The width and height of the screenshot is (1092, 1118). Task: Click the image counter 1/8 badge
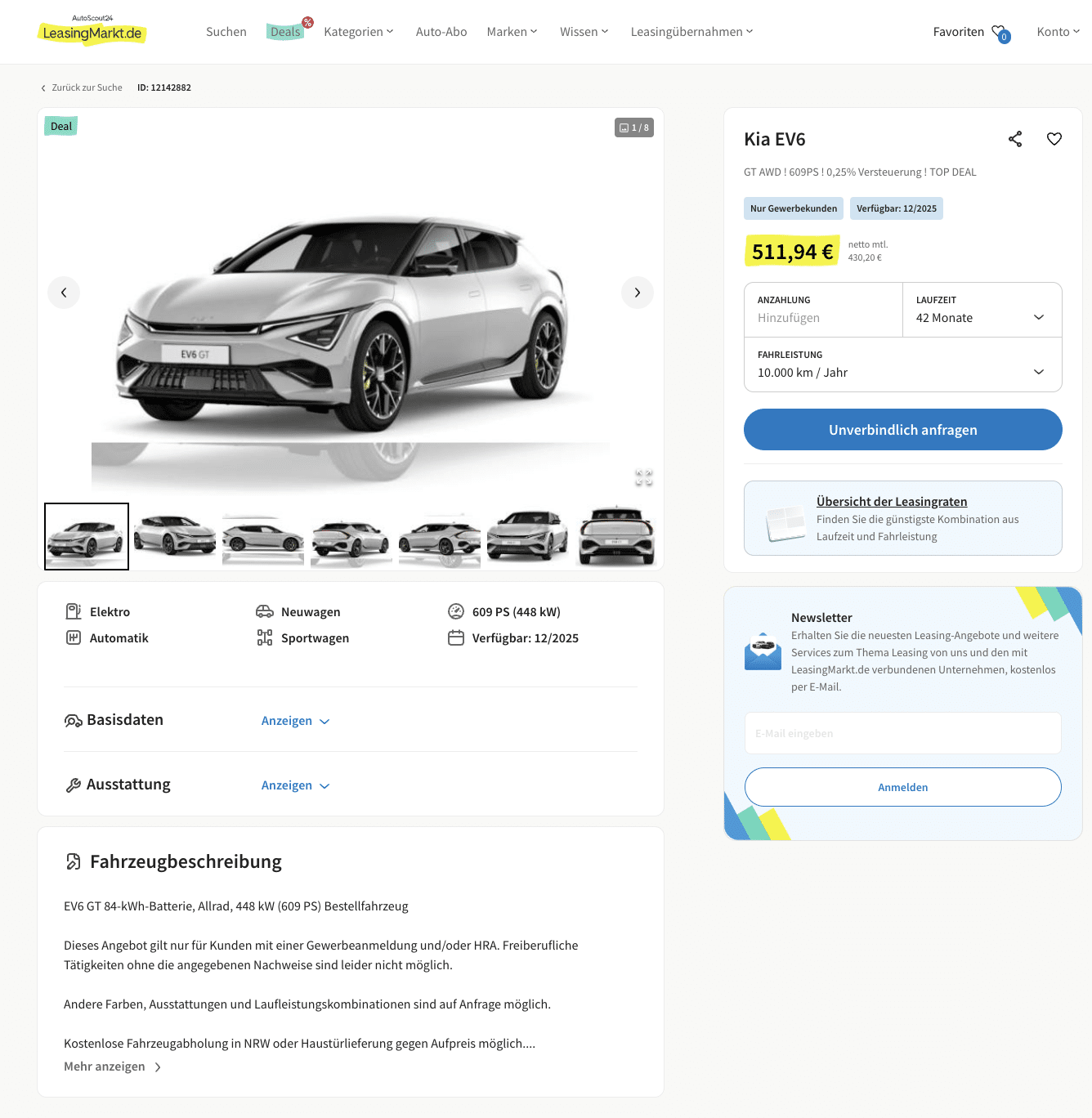click(634, 127)
